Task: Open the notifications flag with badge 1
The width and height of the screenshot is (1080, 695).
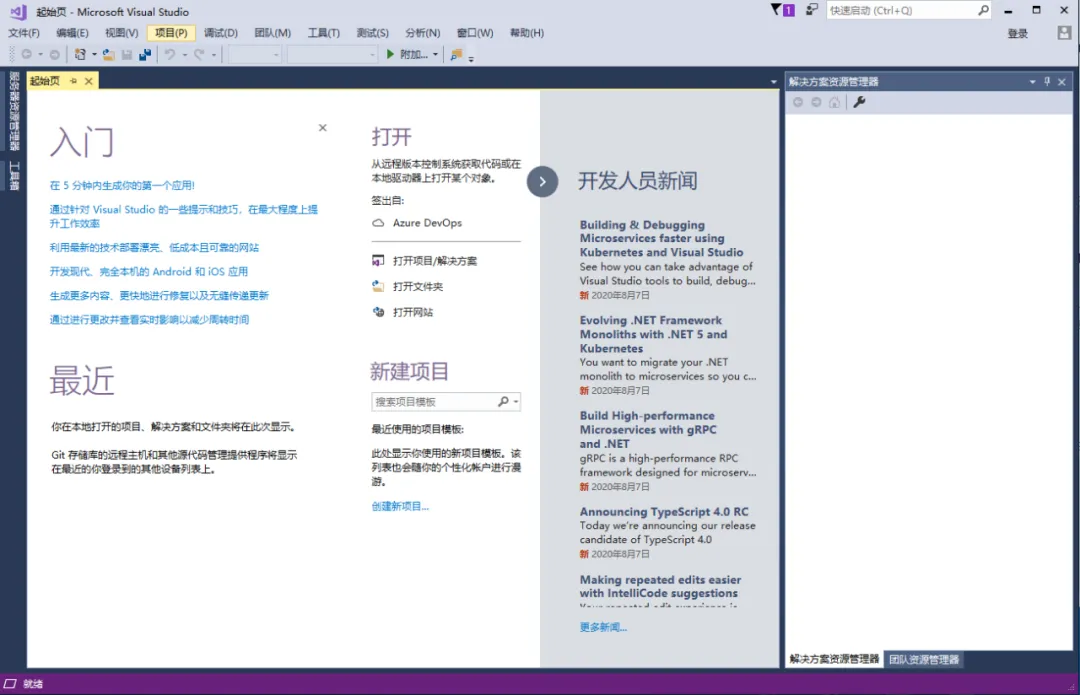Action: pyautogui.click(x=782, y=10)
